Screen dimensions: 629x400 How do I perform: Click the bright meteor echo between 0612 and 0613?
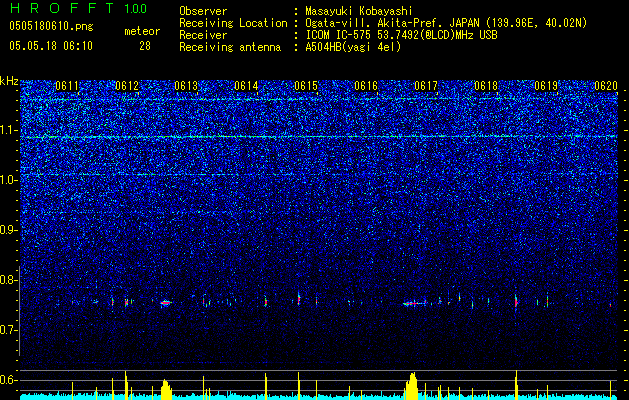tap(166, 303)
